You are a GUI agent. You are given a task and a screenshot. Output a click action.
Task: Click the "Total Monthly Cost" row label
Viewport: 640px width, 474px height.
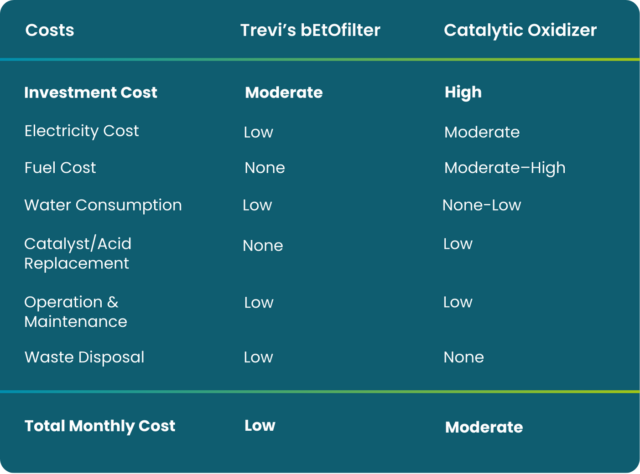(x=100, y=426)
